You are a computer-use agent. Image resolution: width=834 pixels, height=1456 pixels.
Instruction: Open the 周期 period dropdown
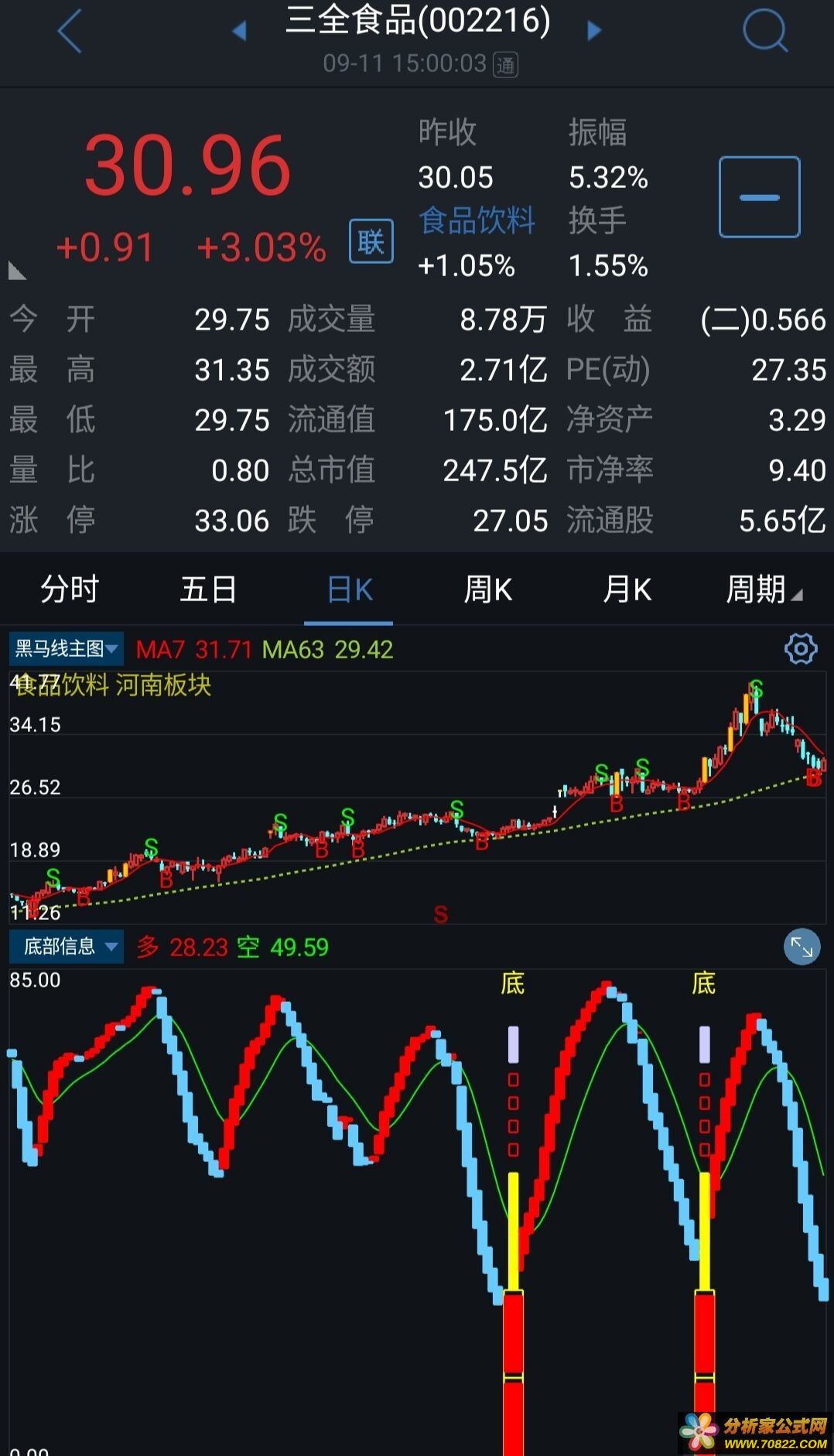764,590
